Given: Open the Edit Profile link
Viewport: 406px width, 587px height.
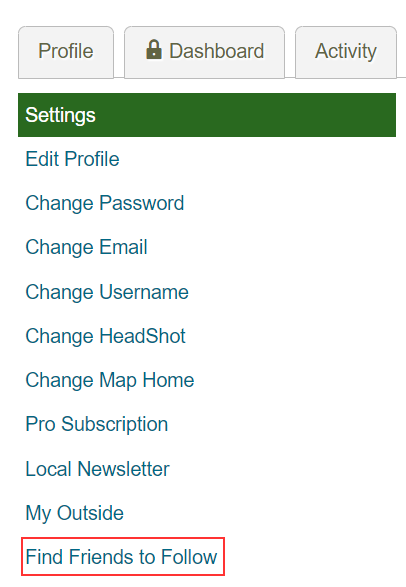Looking at the screenshot, I should click(72, 159).
